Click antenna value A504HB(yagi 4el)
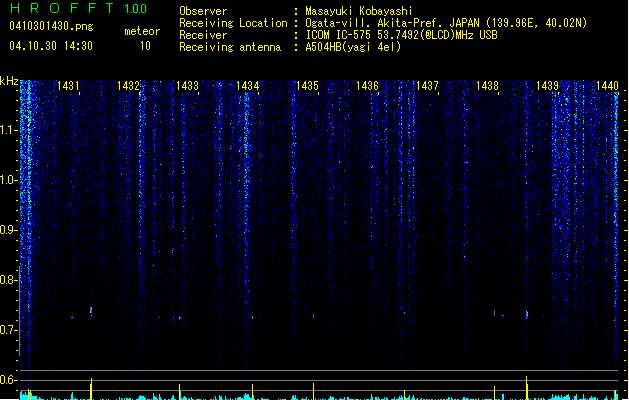Image resolution: width=629 pixels, height=400 pixels. [x=353, y=47]
